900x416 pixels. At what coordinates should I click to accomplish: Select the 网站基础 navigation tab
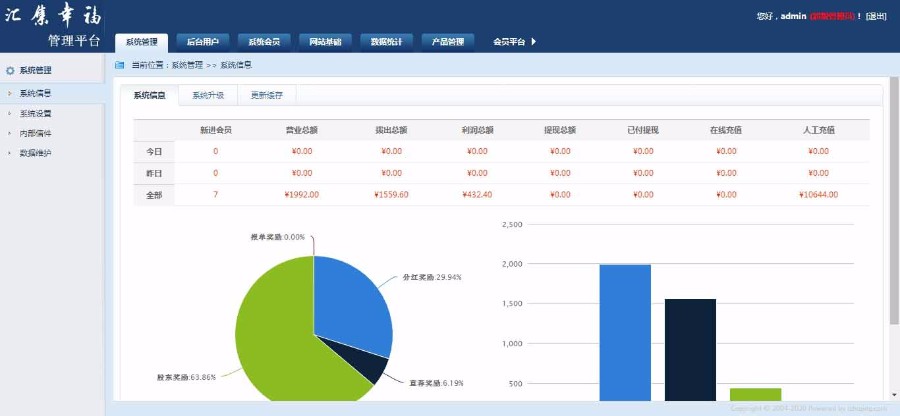coord(325,42)
